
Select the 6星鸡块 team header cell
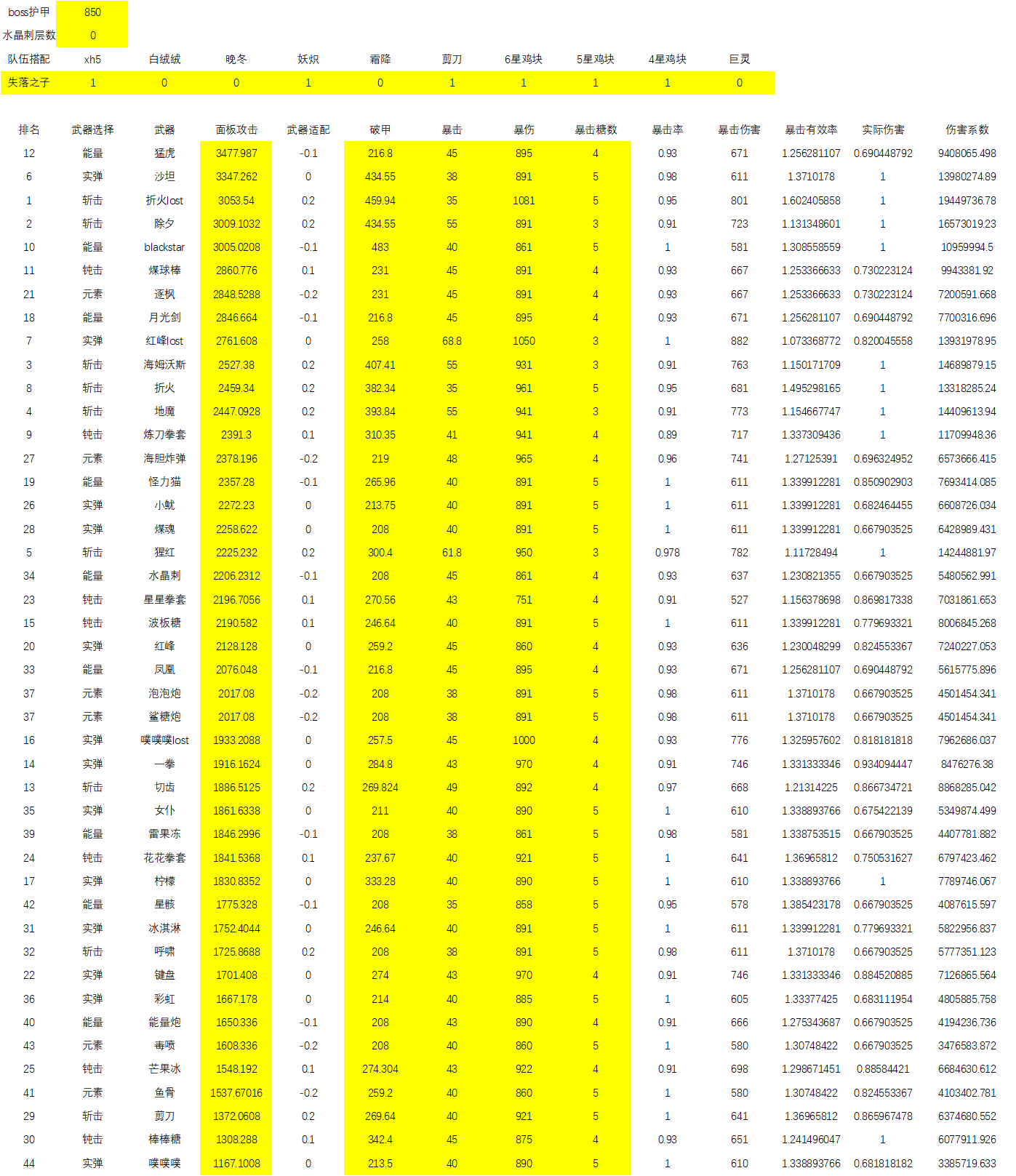pos(524,60)
